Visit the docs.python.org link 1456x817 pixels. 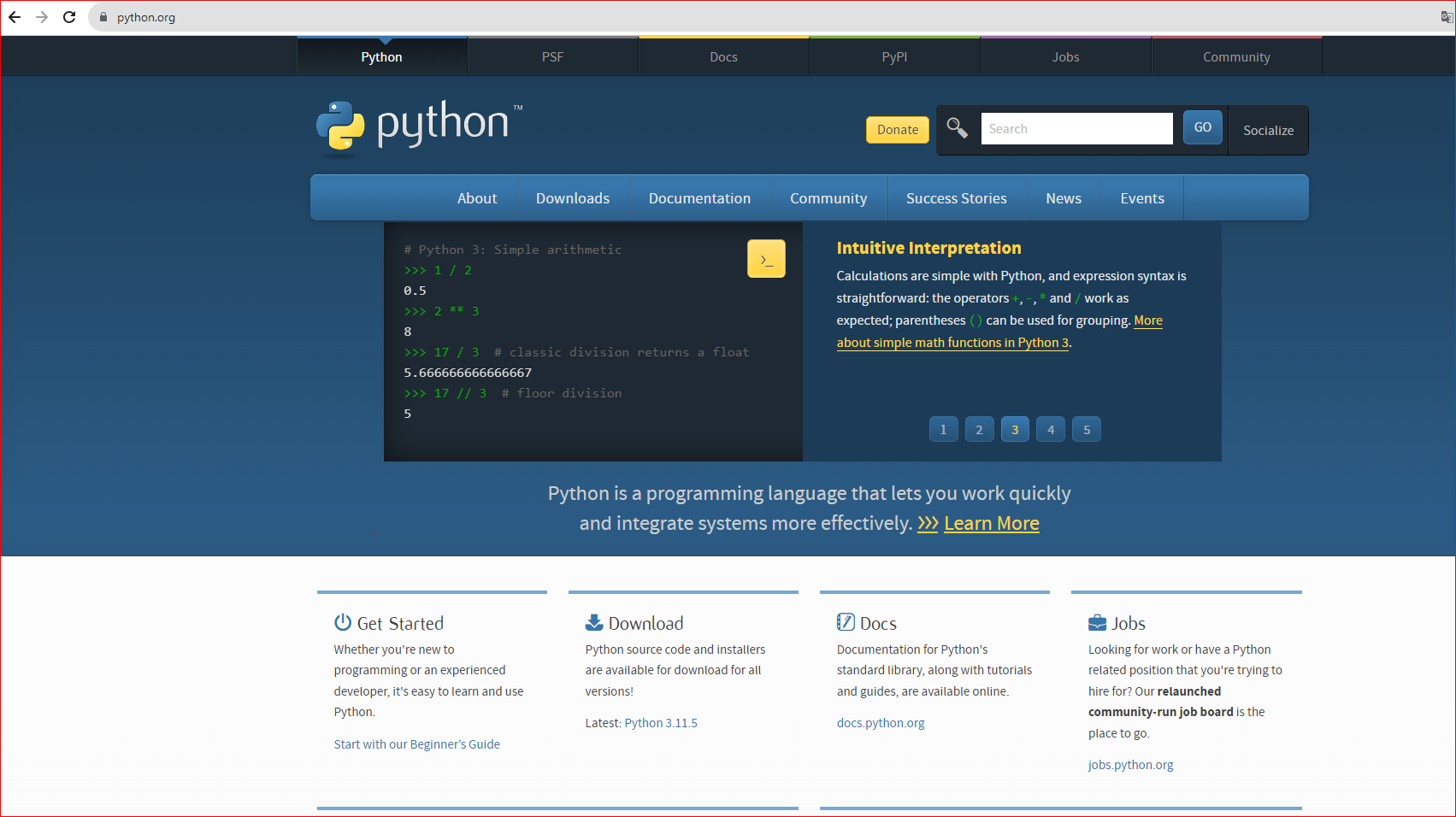coord(881,723)
